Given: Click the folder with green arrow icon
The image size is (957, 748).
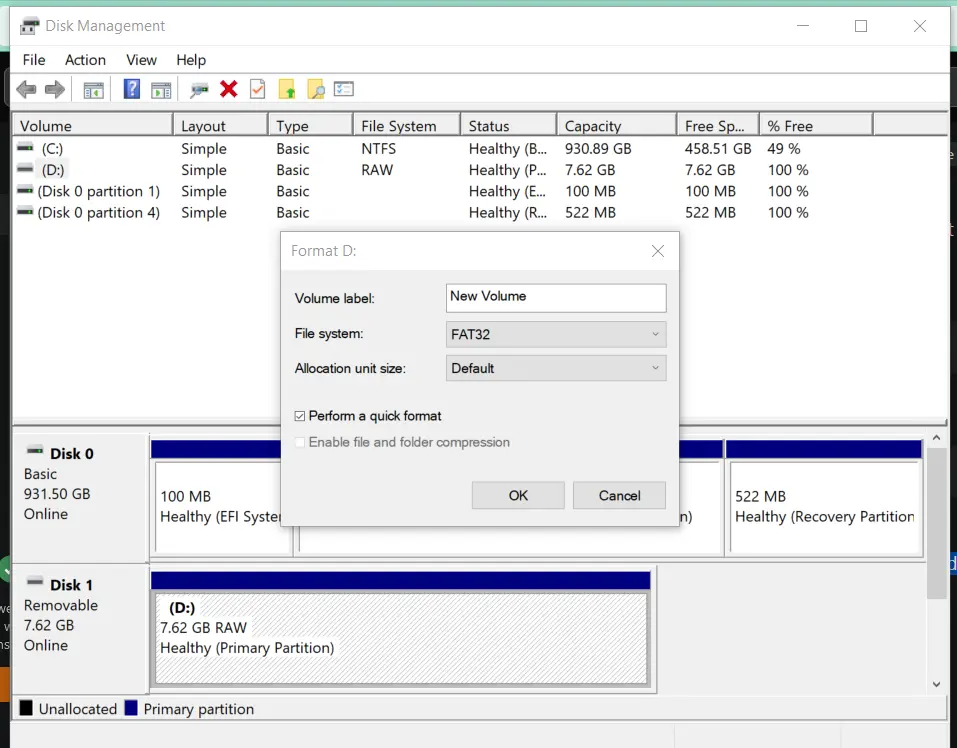Looking at the screenshot, I should tap(286, 90).
